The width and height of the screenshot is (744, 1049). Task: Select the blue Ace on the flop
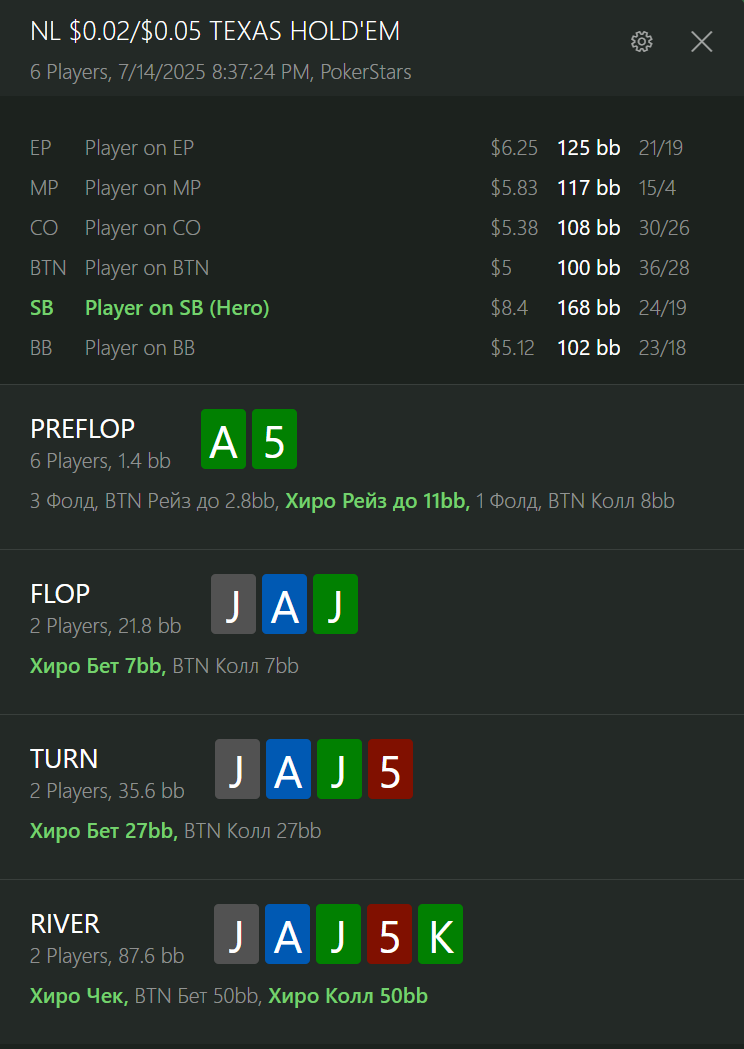tap(284, 604)
